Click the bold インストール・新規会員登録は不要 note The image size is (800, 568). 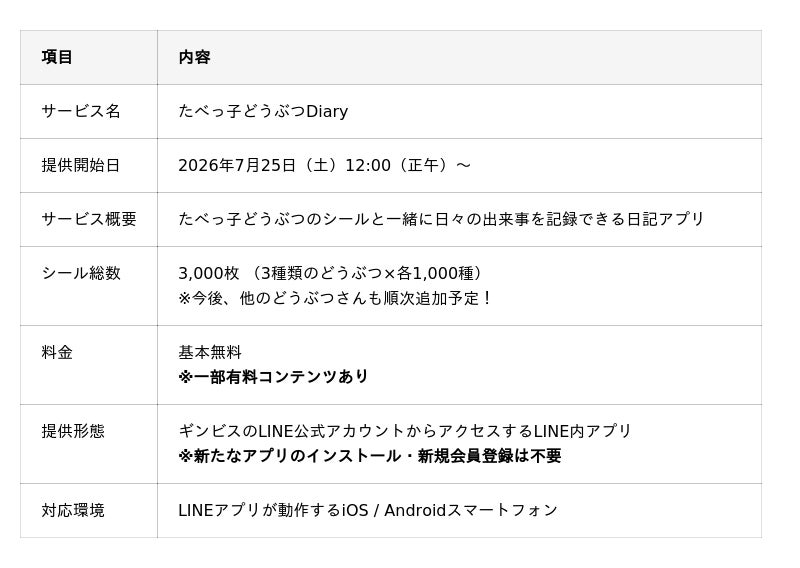point(370,456)
